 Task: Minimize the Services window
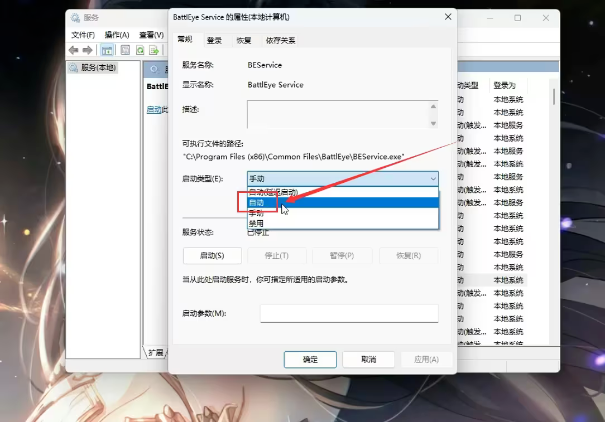[x=490, y=18]
